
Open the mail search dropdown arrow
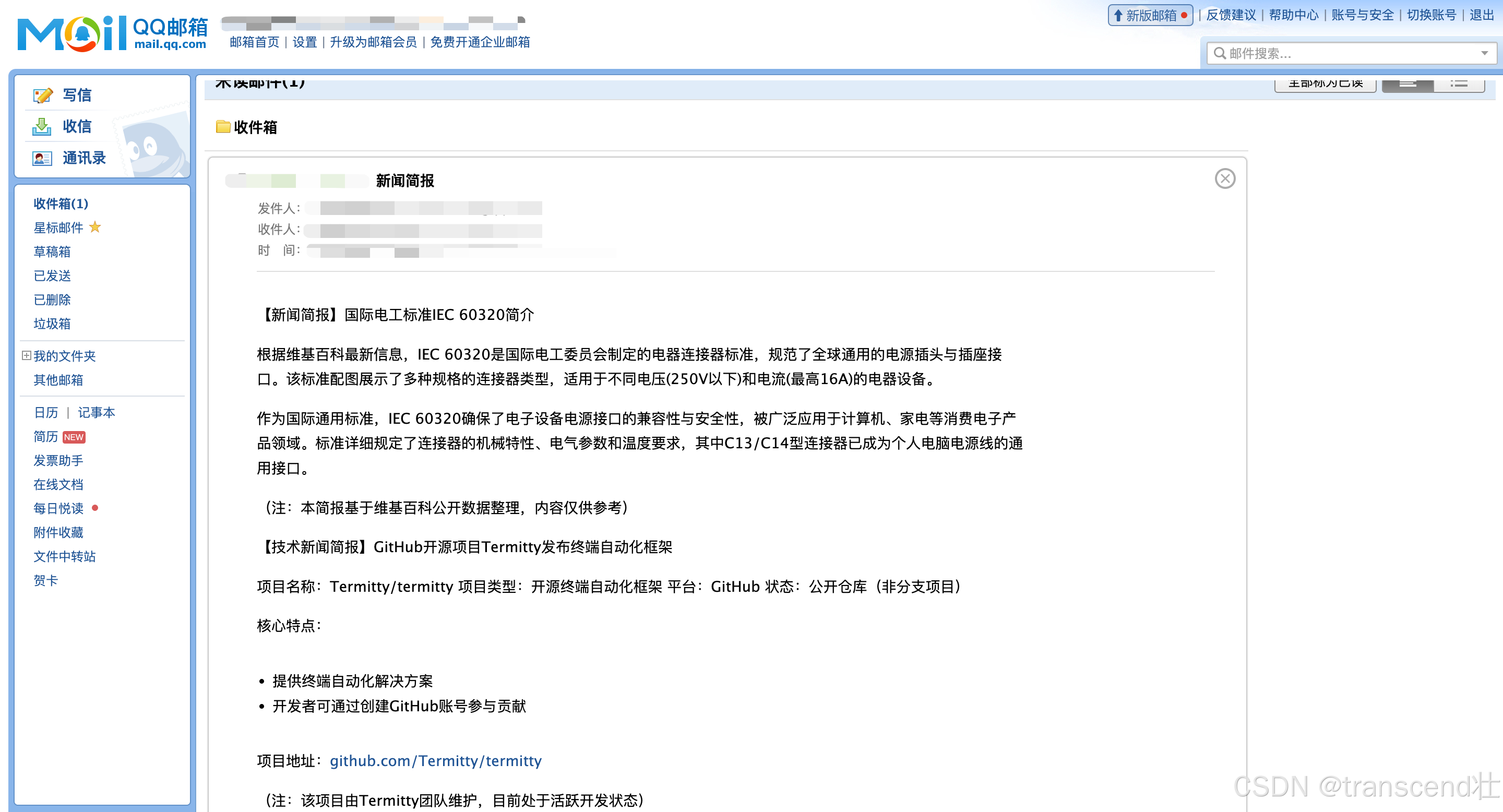tap(1485, 53)
